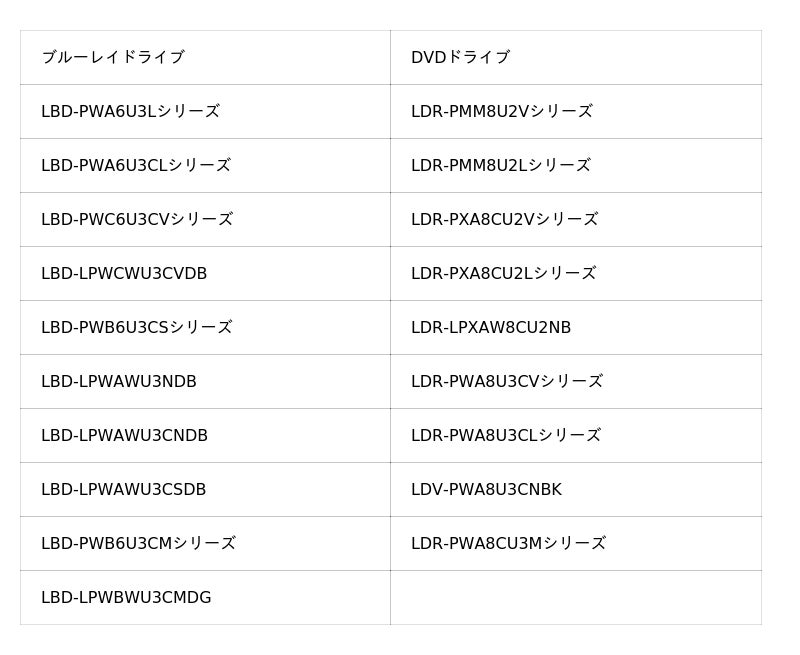Select LBD-PWA6U3Lシリーズ entry

[205, 111]
